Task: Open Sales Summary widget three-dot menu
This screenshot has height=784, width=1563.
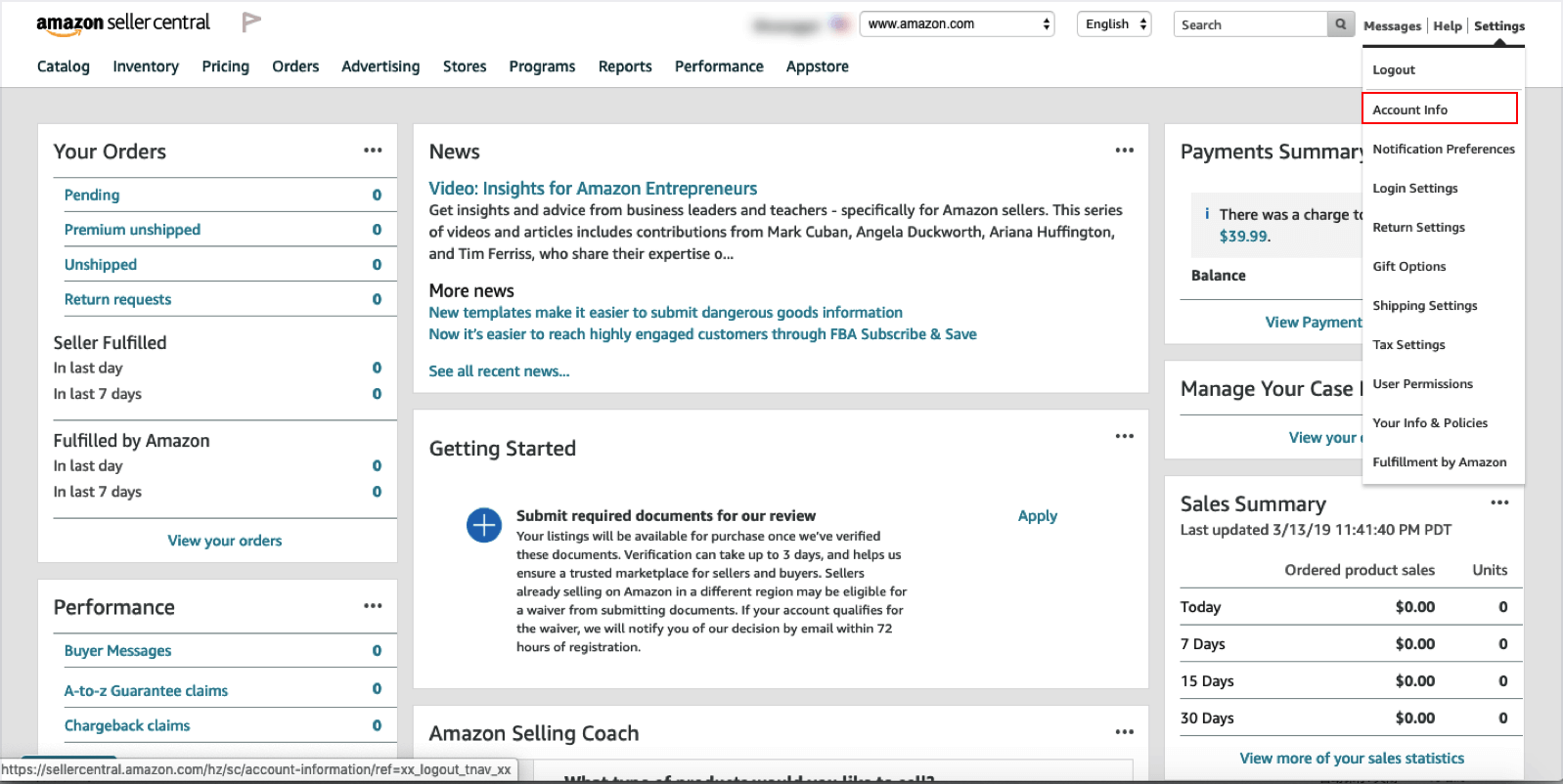Action: 1499,502
